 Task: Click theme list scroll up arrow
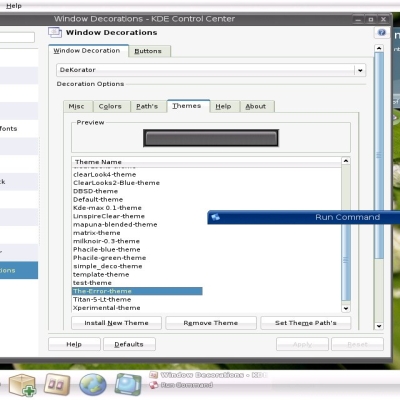346,161
